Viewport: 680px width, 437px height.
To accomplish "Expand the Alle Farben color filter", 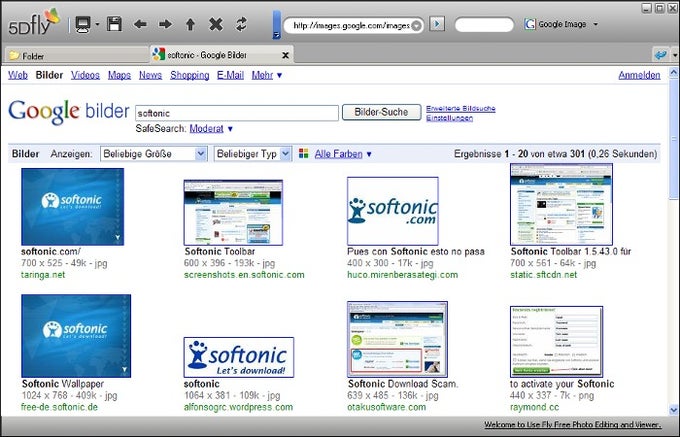I will click(343, 154).
